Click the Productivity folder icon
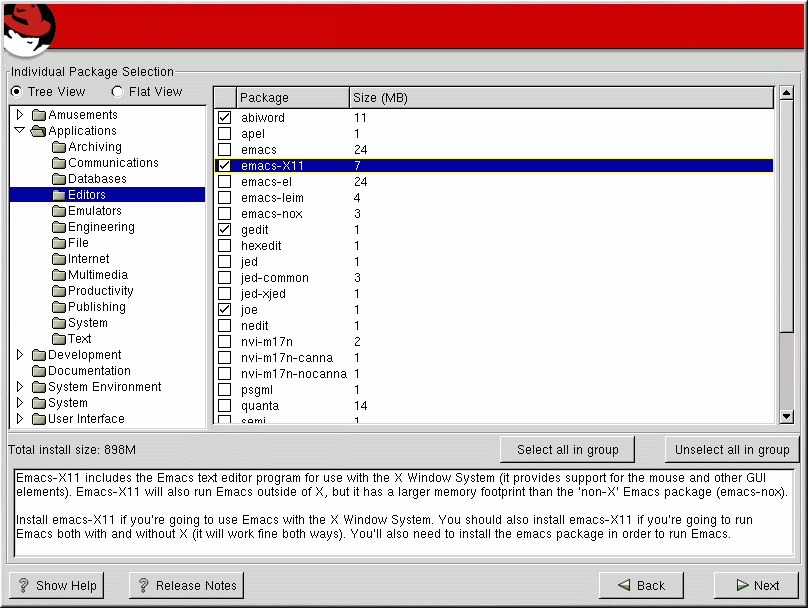Image resolution: width=808 pixels, height=608 pixels. click(59, 291)
